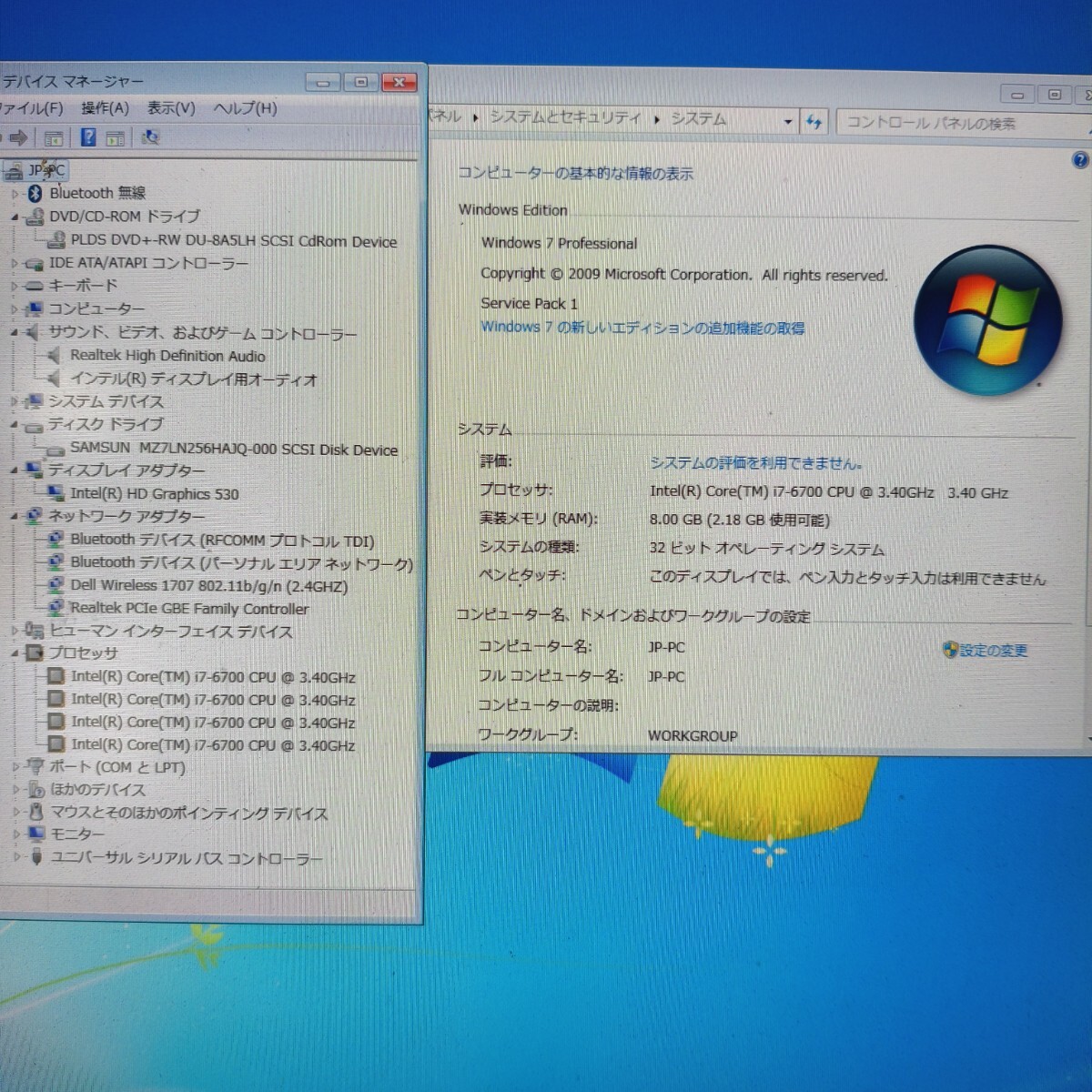Expand the マウスとそのほかのポインティング デバイス node
The image size is (1092, 1092).
coord(15,813)
